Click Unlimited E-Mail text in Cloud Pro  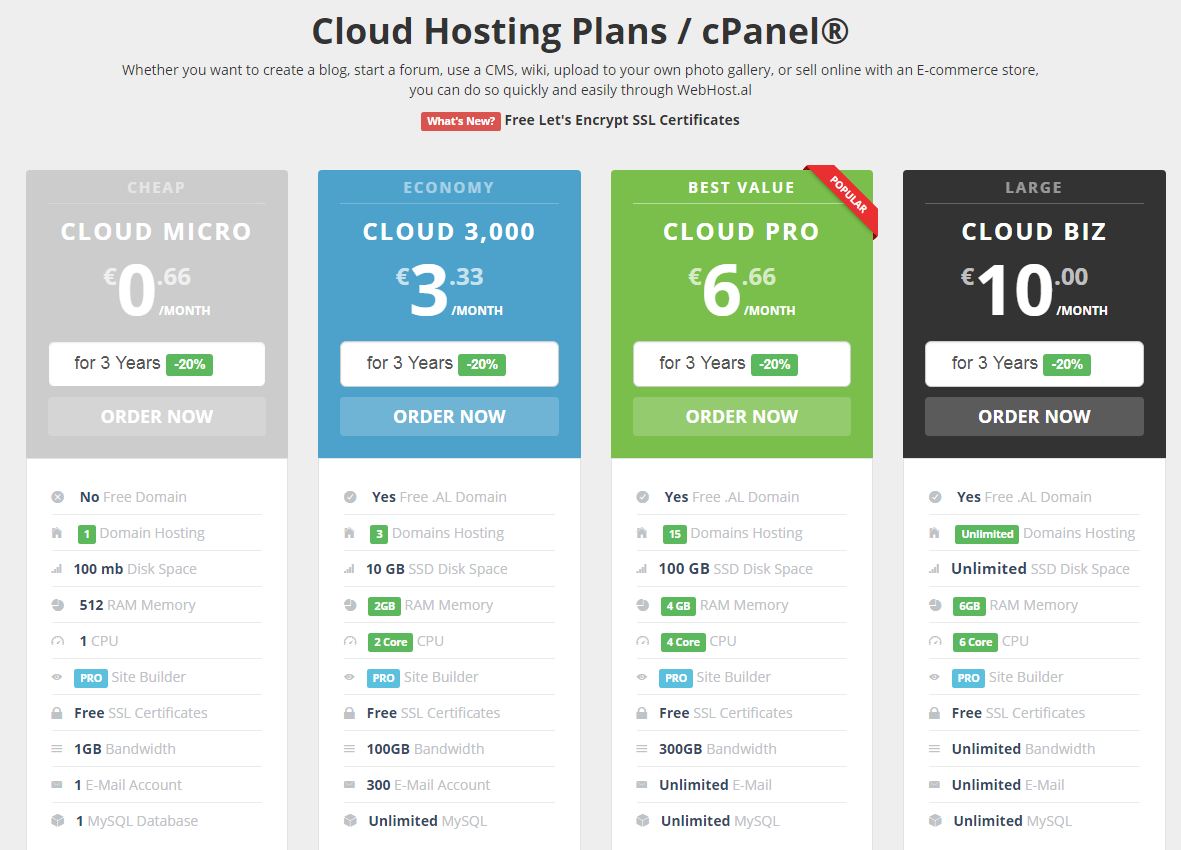tap(716, 784)
